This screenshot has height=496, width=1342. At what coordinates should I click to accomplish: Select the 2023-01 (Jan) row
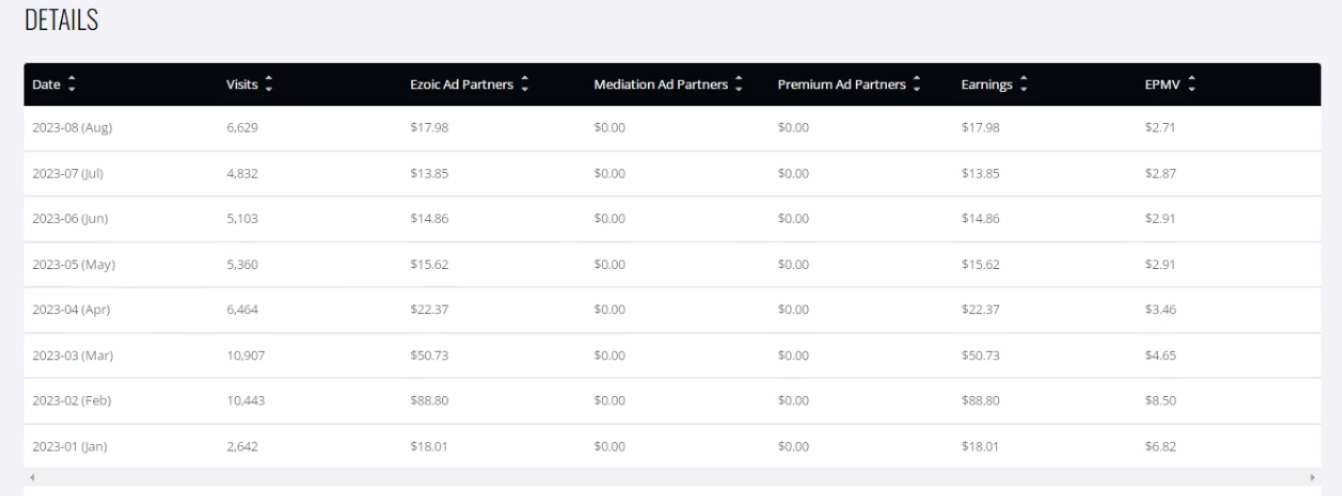pyautogui.click(x=672, y=447)
